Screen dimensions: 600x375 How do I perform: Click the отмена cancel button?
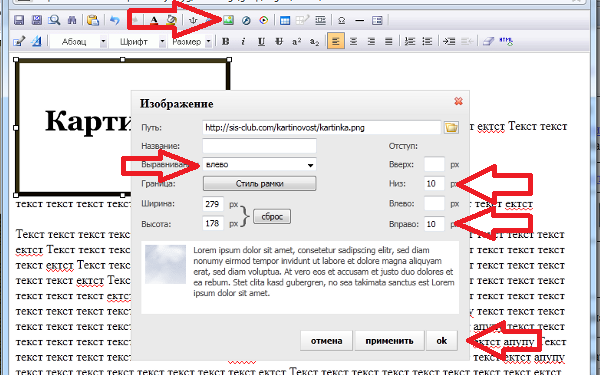[326, 341]
